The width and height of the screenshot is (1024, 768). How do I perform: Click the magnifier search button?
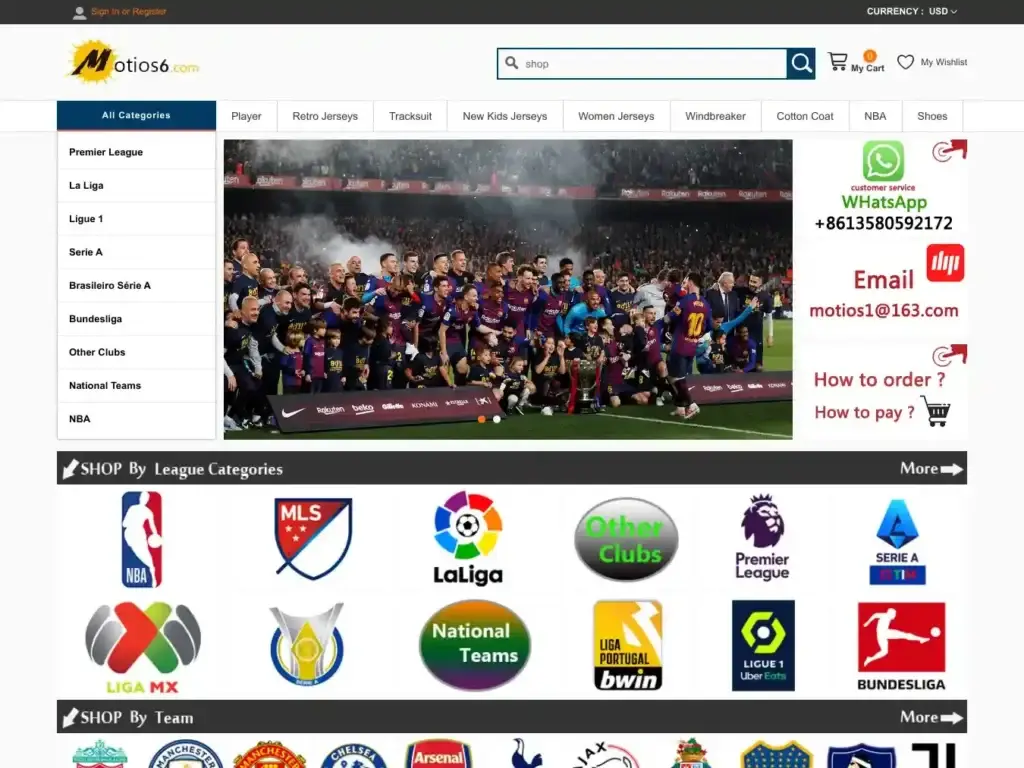pos(801,64)
